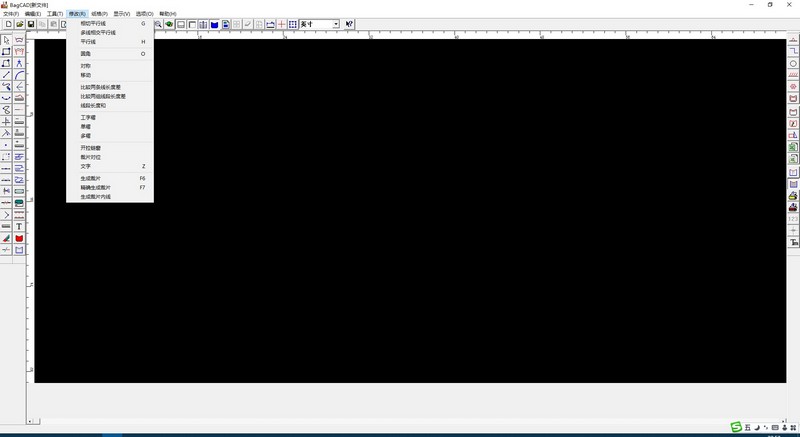Viewport: 800px width, 437px height.
Task: Select the arrow pointer tool
Action: coord(7,40)
